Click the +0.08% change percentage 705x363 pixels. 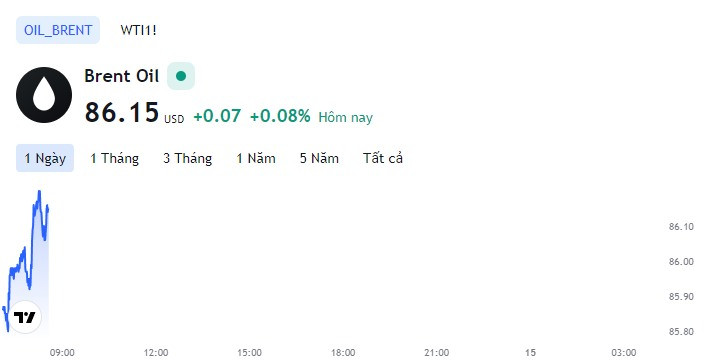[x=280, y=116]
